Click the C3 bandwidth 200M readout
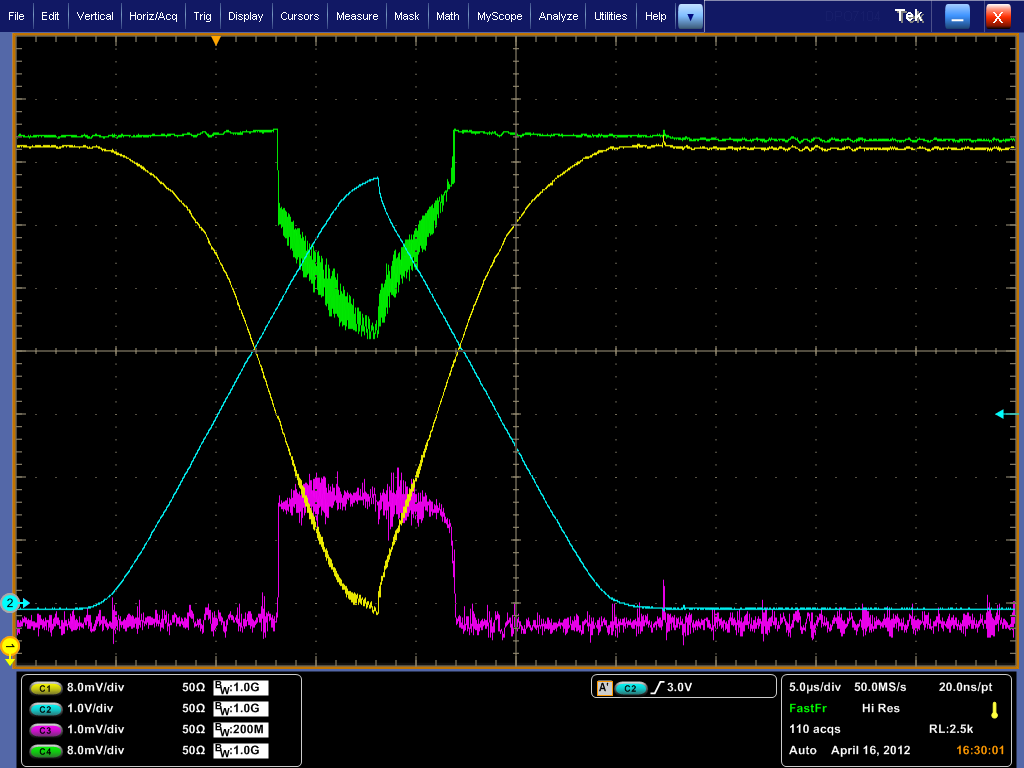This screenshot has width=1024, height=768. click(241, 729)
